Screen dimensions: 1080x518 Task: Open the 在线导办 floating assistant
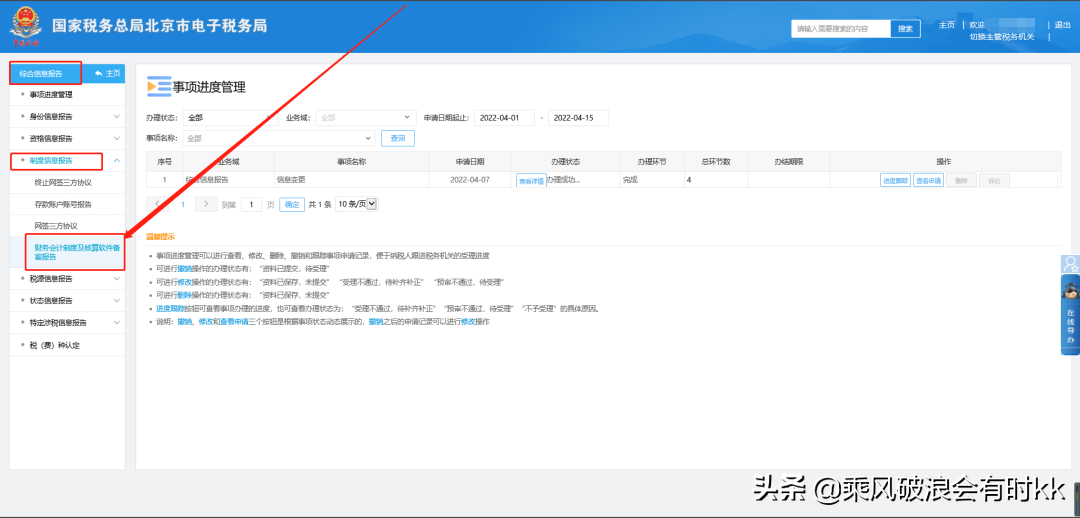[1070, 314]
